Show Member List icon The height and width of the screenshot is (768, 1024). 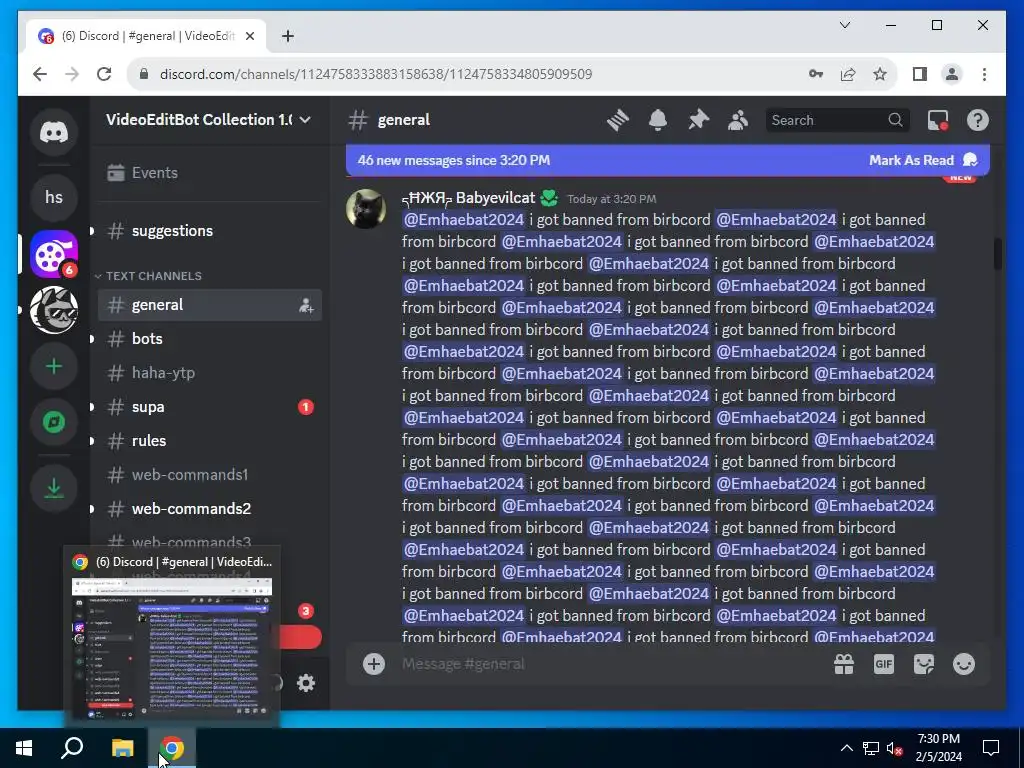738,120
